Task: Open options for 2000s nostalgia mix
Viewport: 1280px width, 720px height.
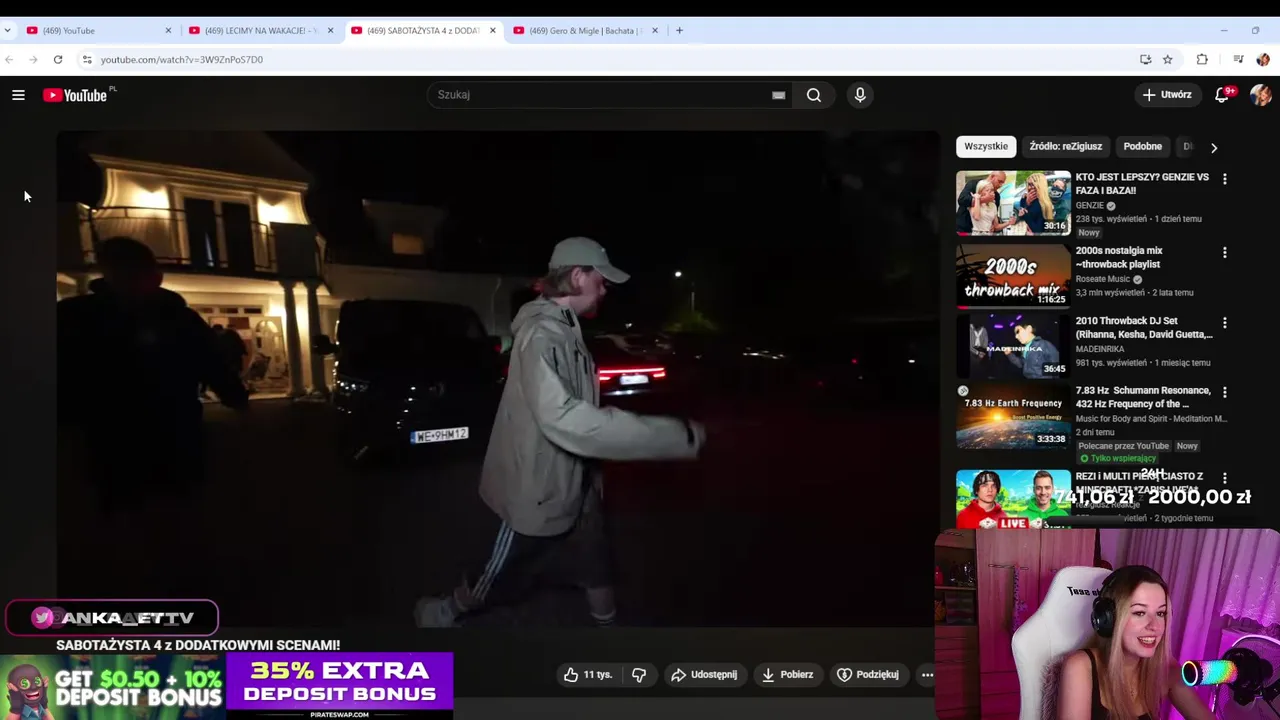Action: [x=1225, y=253]
